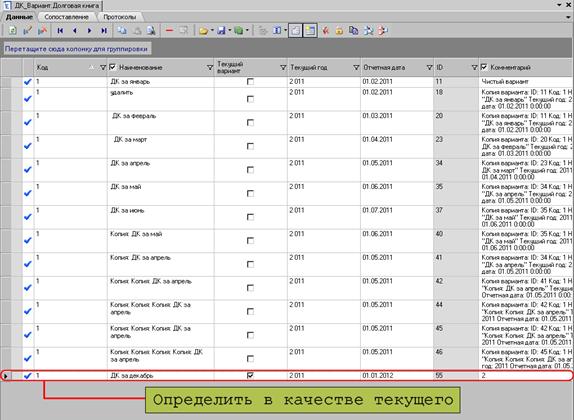Viewport: 574px width, 420px height.
Task: Click the red minus delete record icon
Action: (x=169, y=31)
